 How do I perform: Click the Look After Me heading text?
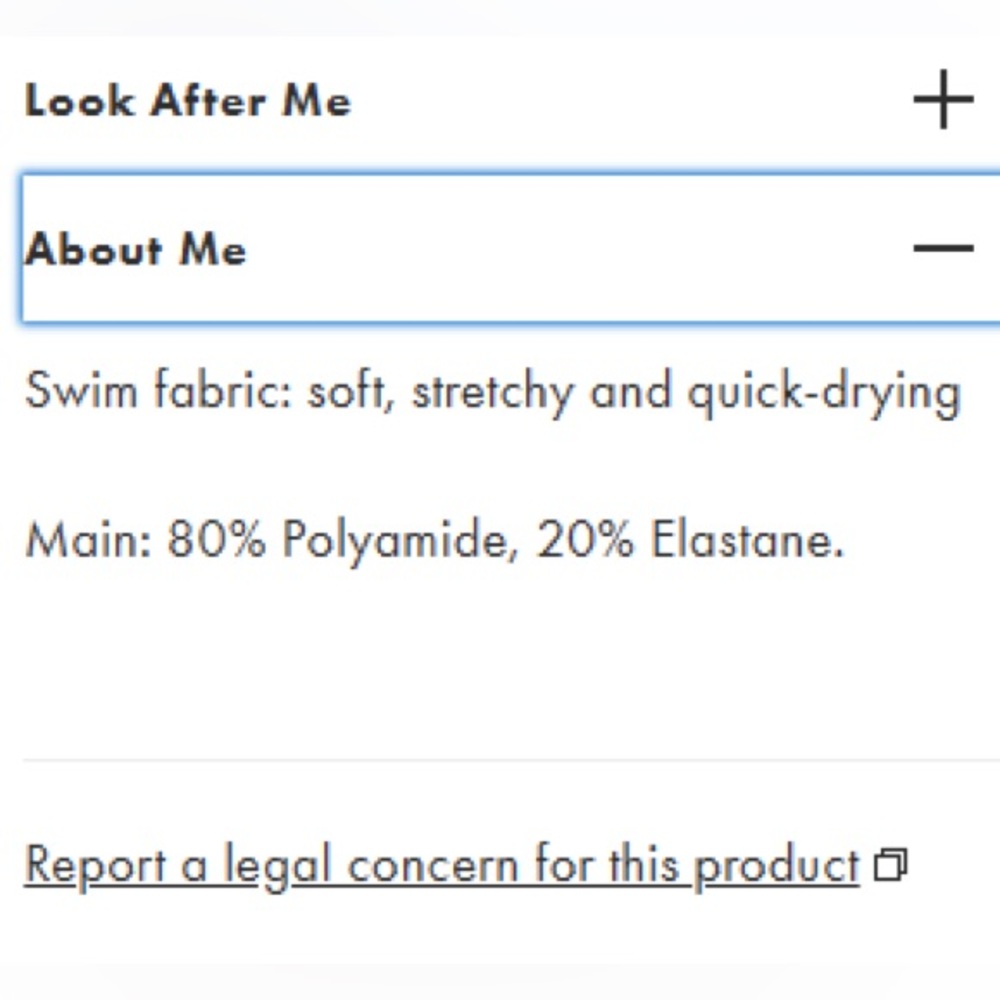coord(188,100)
